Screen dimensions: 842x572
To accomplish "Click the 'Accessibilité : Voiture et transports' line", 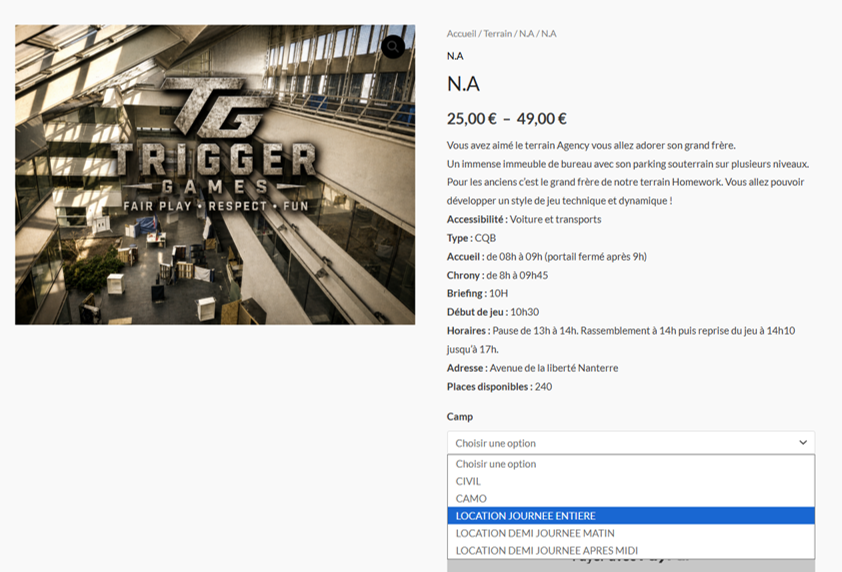I will tap(524, 219).
